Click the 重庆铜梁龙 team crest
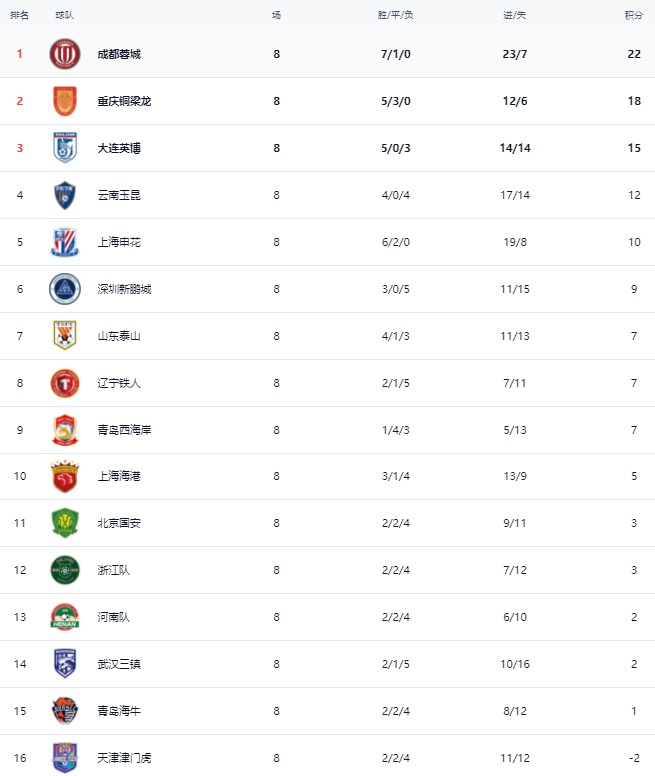This screenshot has height=776, width=655. pyautogui.click(x=65, y=101)
